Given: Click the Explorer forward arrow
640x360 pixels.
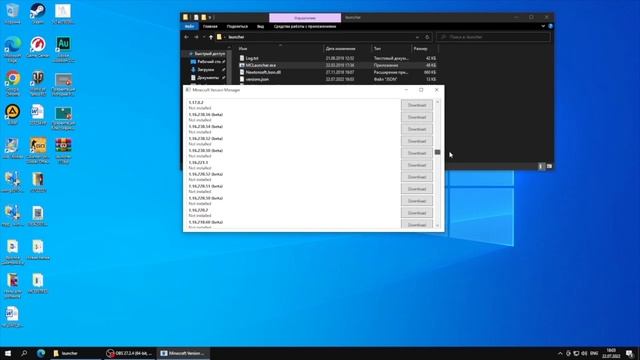Looking at the screenshot, I should pos(196,37).
